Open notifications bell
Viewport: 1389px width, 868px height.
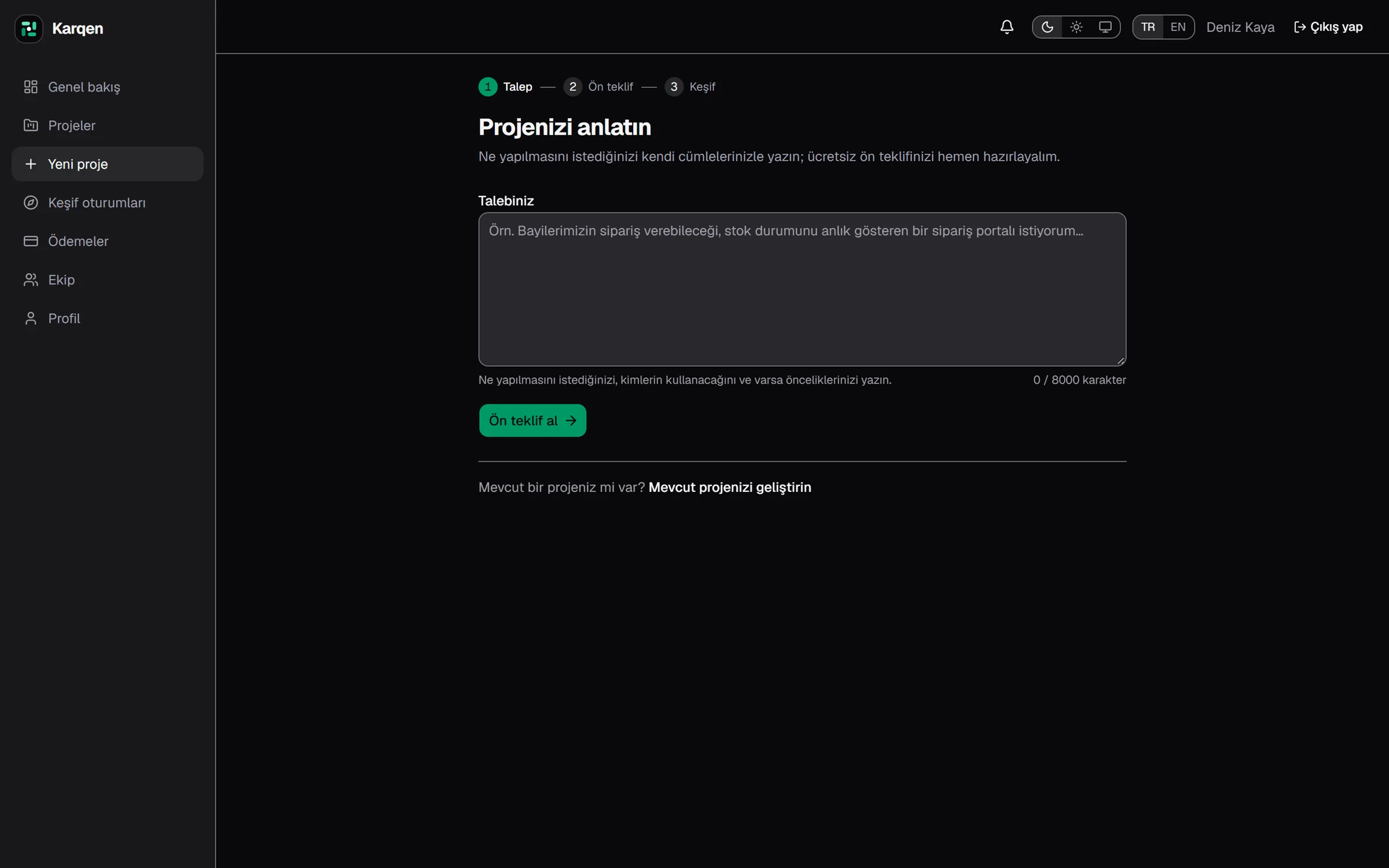pyautogui.click(x=1006, y=27)
